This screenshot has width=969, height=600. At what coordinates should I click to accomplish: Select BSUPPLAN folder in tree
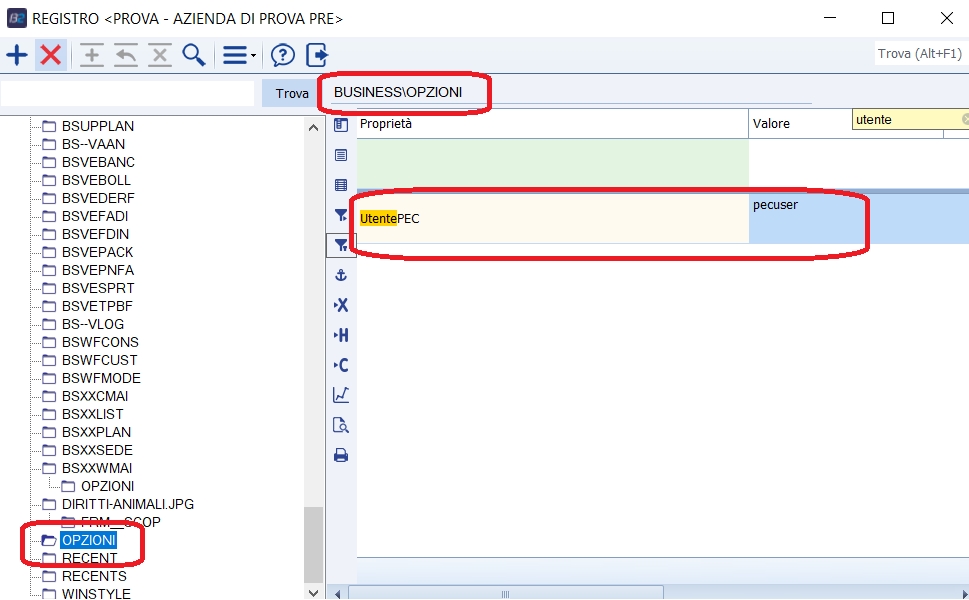coord(98,126)
